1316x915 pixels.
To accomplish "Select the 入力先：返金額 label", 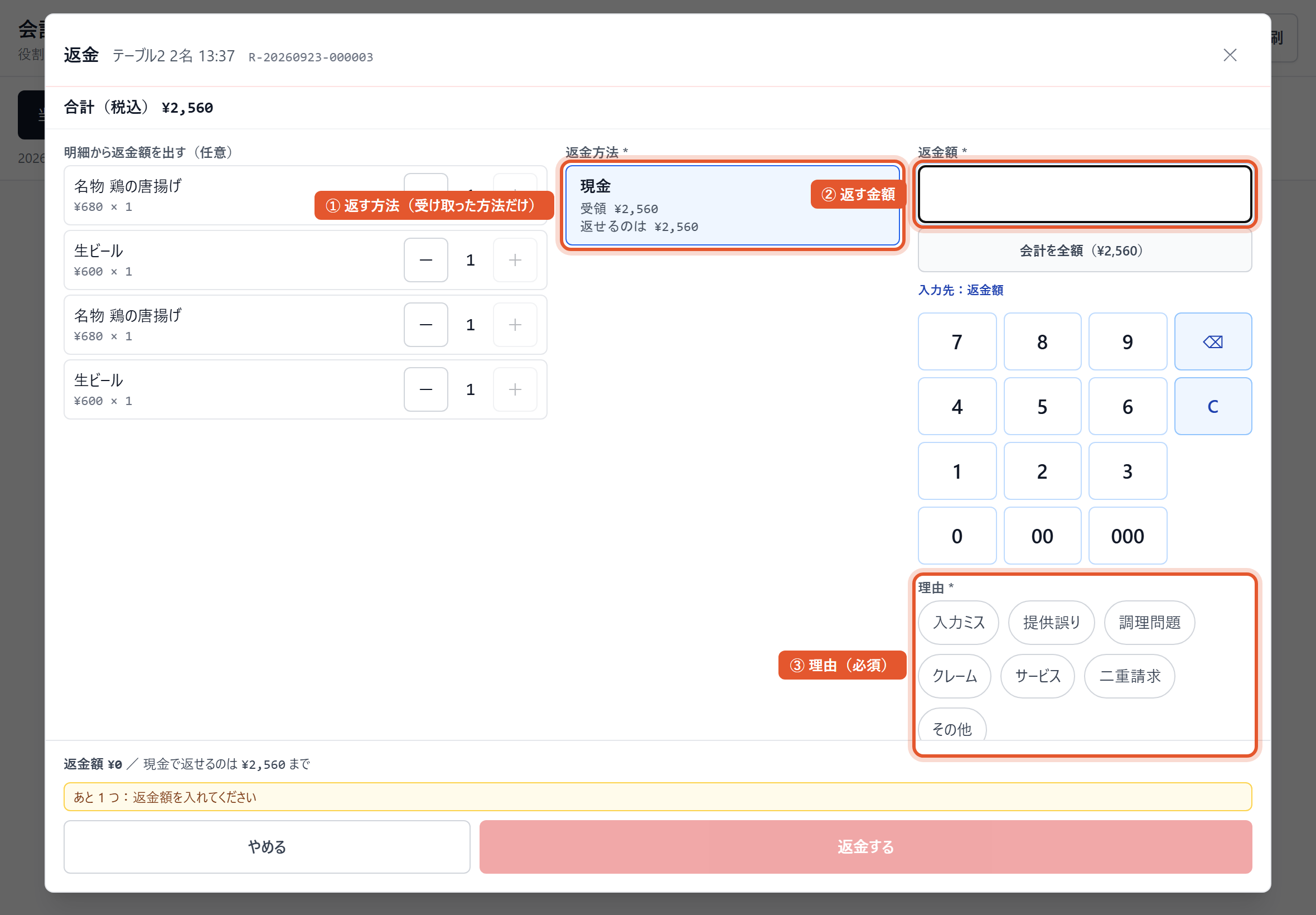I will click(x=960, y=290).
